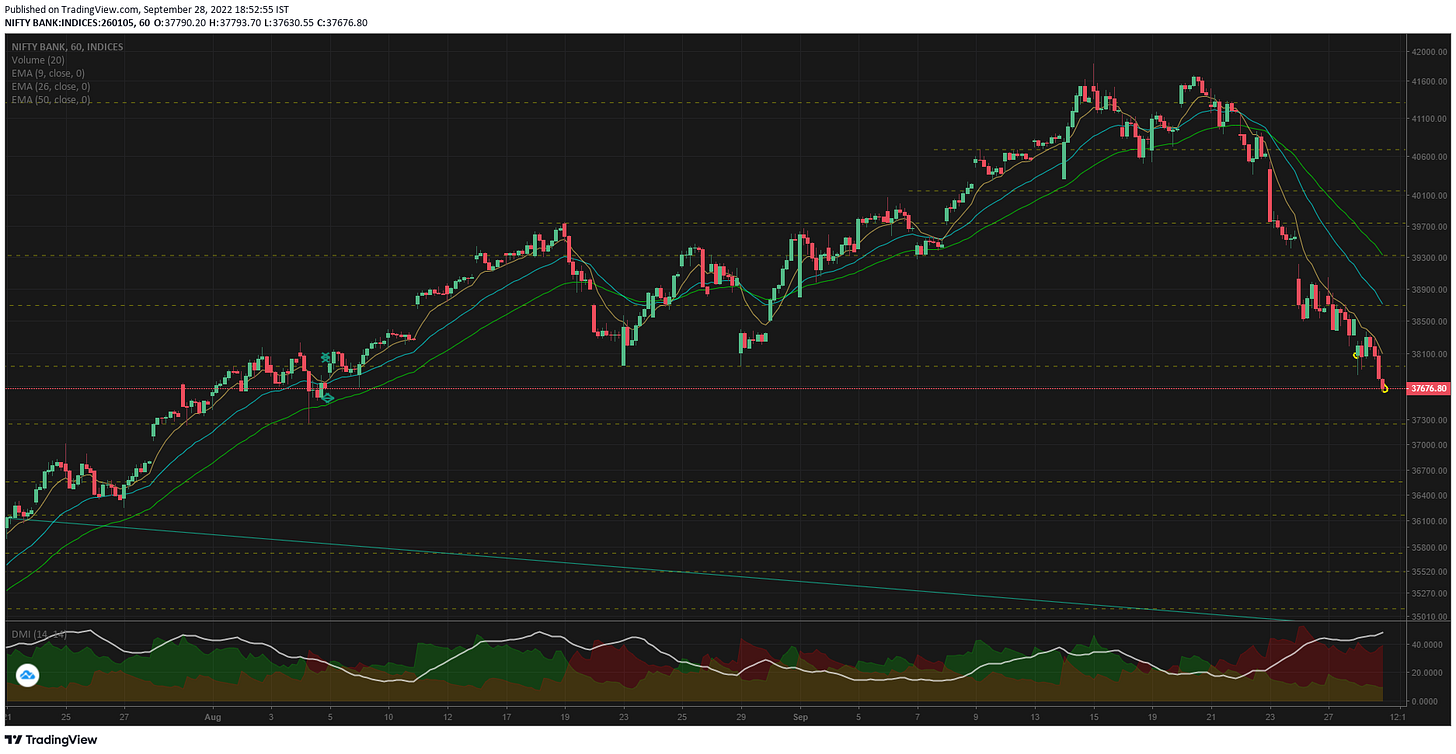Click the 12 date label on time axis
This screenshot has height=754, width=1456.
point(447,717)
